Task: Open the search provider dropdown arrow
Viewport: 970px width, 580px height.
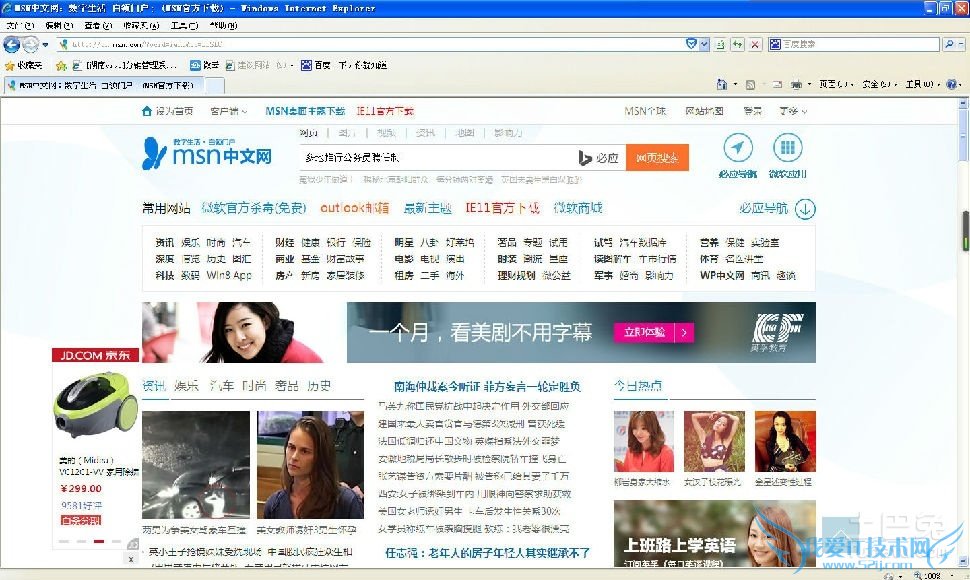Action: [961, 45]
